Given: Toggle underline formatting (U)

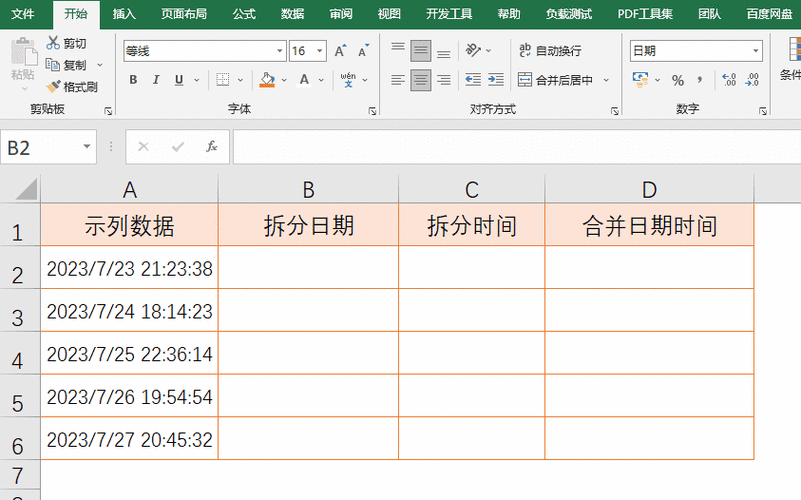Looking at the screenshot, I should [179, 80].
